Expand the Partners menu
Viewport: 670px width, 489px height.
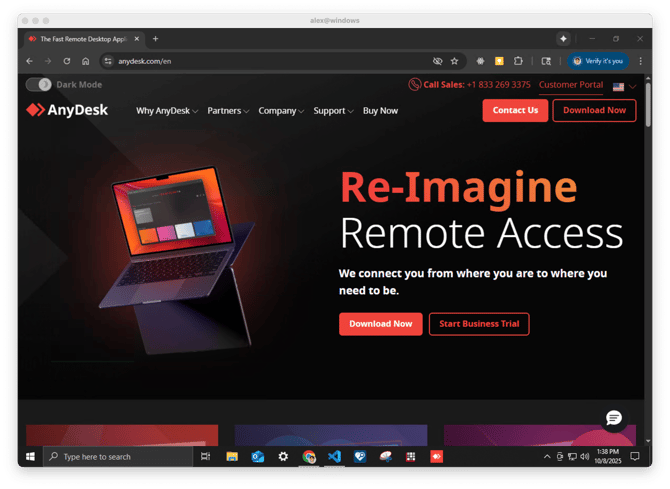pos(228,111)
